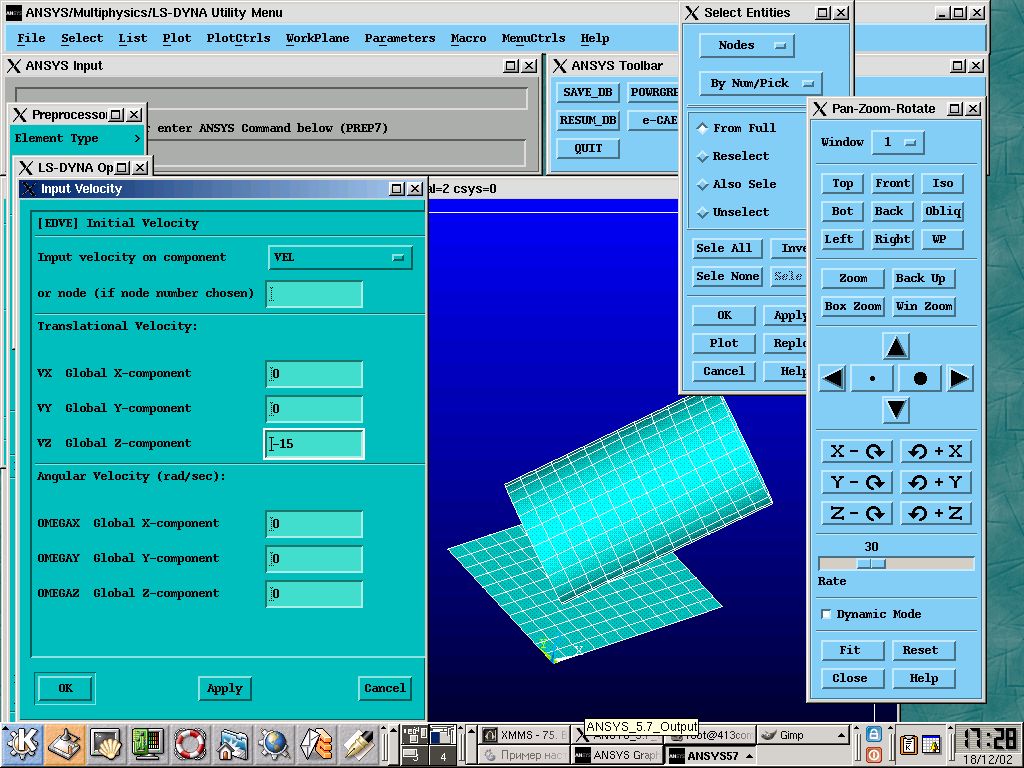Open the WorkPlane menu

coord(317,38)
